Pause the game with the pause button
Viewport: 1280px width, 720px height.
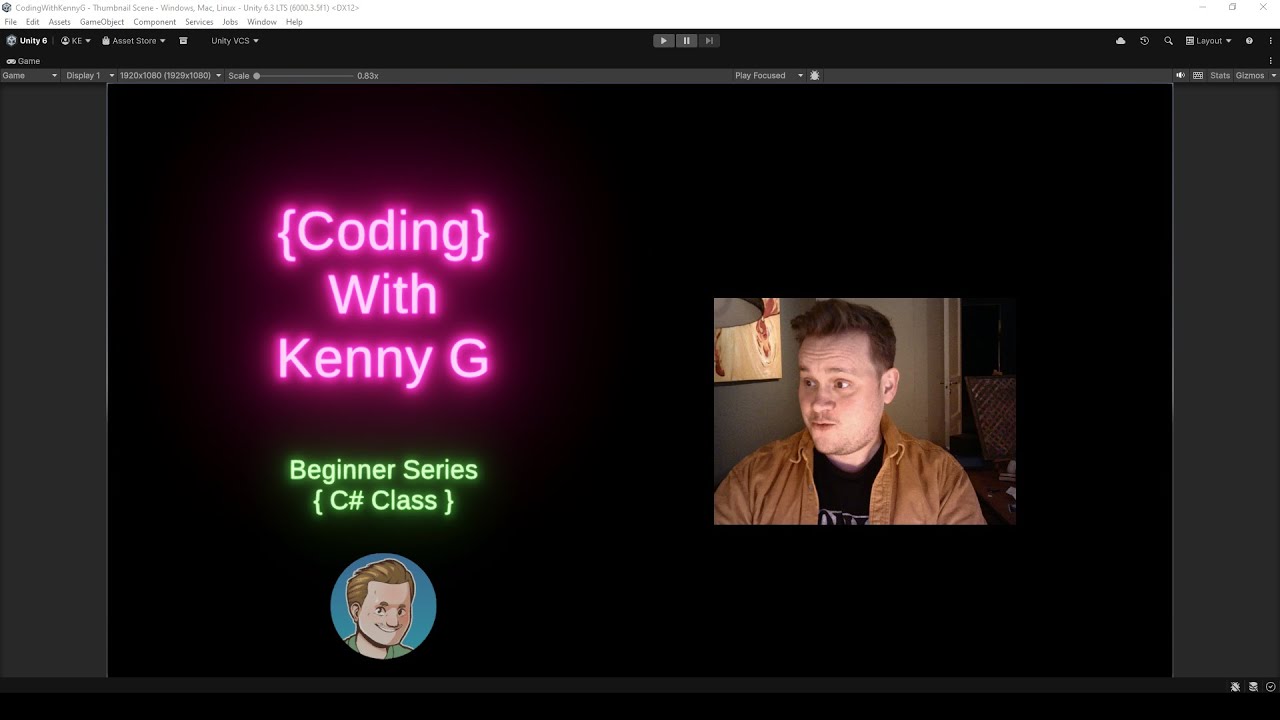[x=686, y=41]
